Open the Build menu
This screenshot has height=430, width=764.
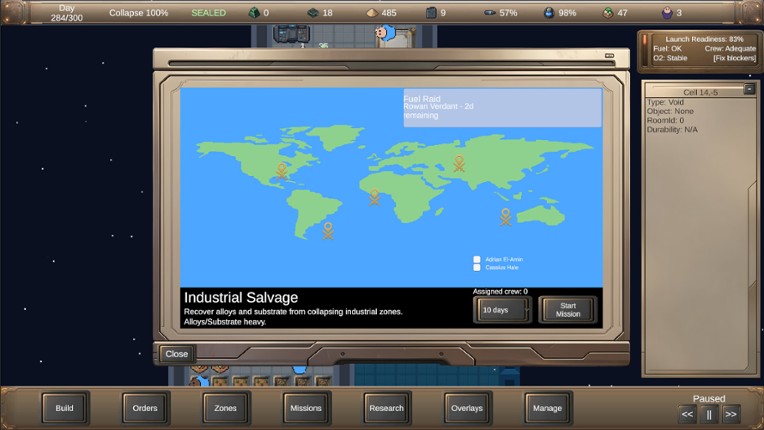click(64, 408)
